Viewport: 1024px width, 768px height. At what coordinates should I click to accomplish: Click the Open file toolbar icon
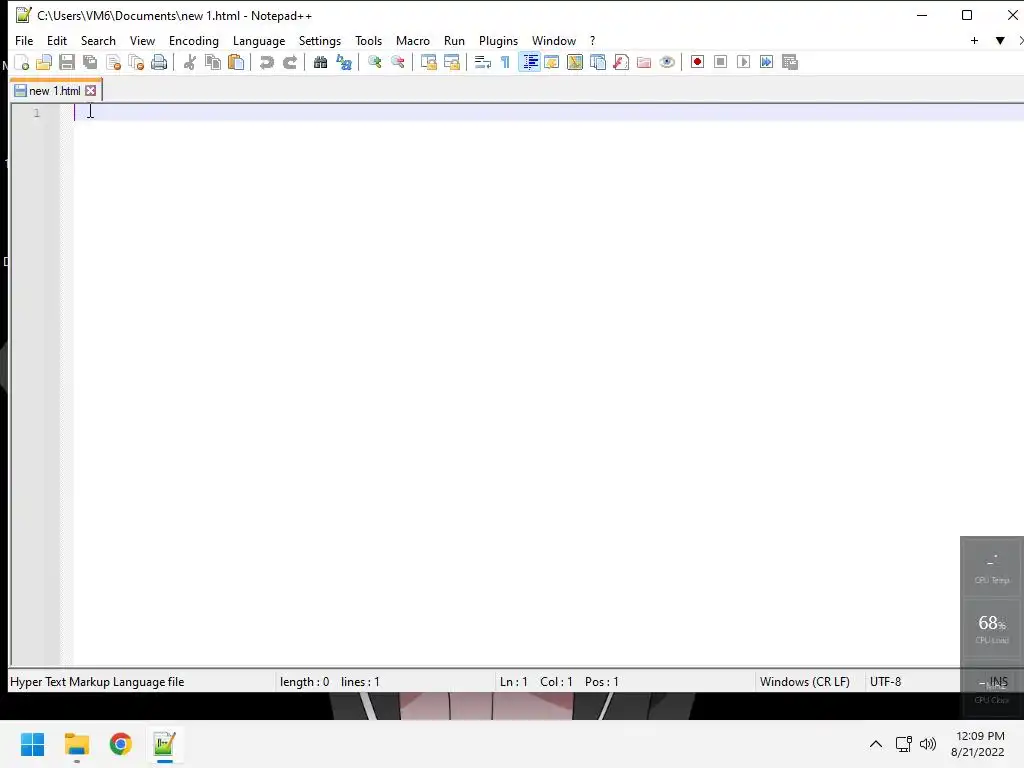(x=44, y=62)
